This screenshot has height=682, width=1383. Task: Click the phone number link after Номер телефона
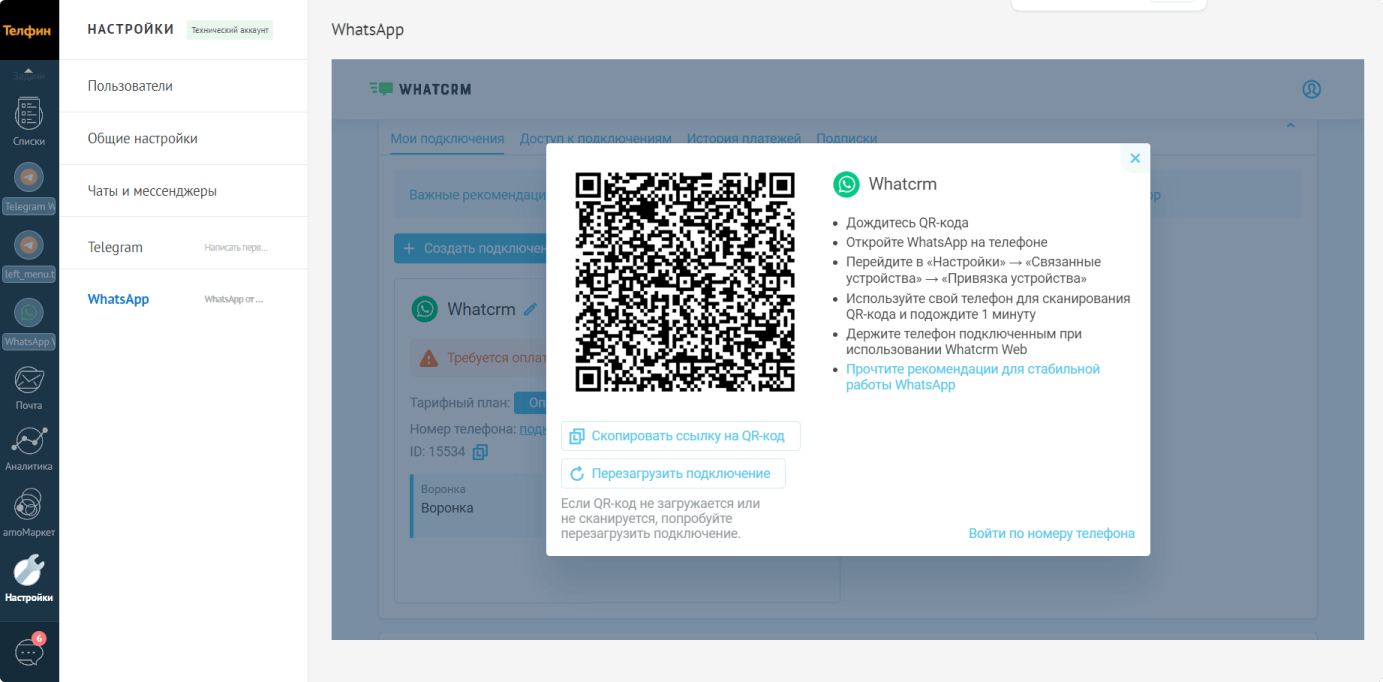point(532,428)
